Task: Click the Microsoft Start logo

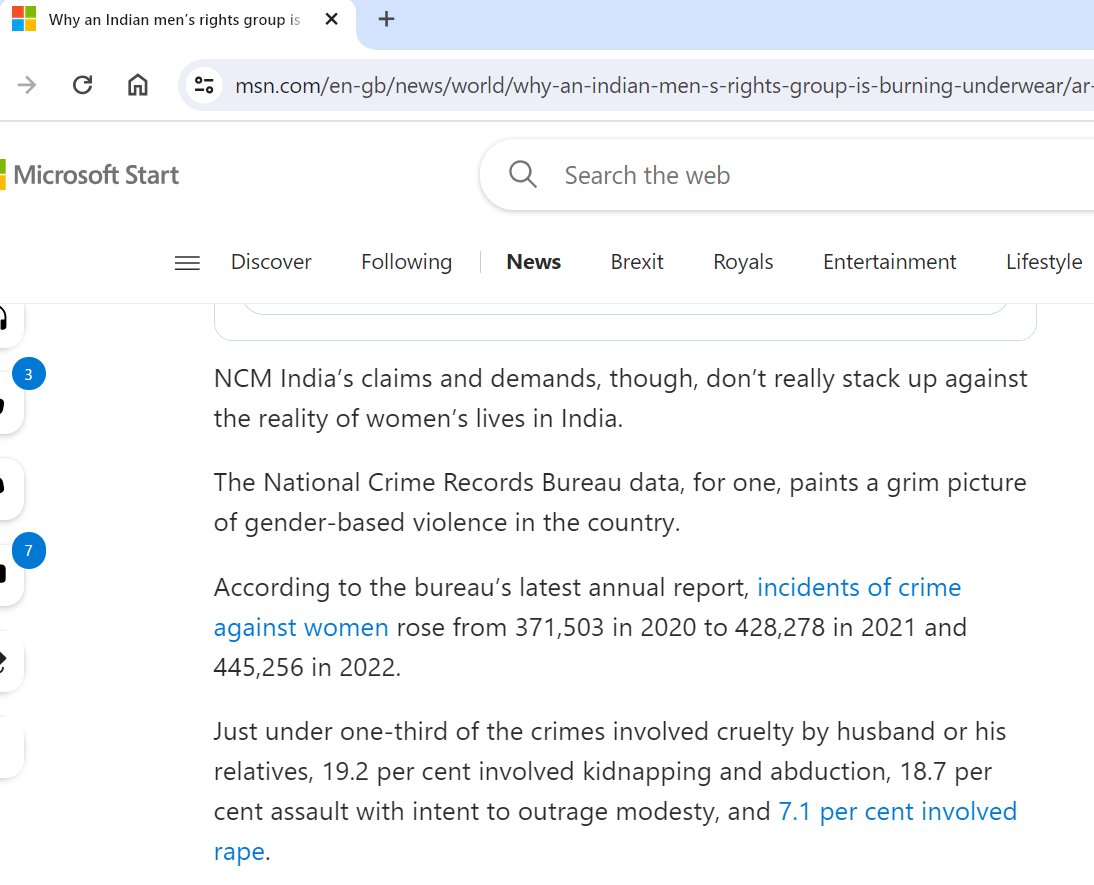Action: (x=90, y=174)
